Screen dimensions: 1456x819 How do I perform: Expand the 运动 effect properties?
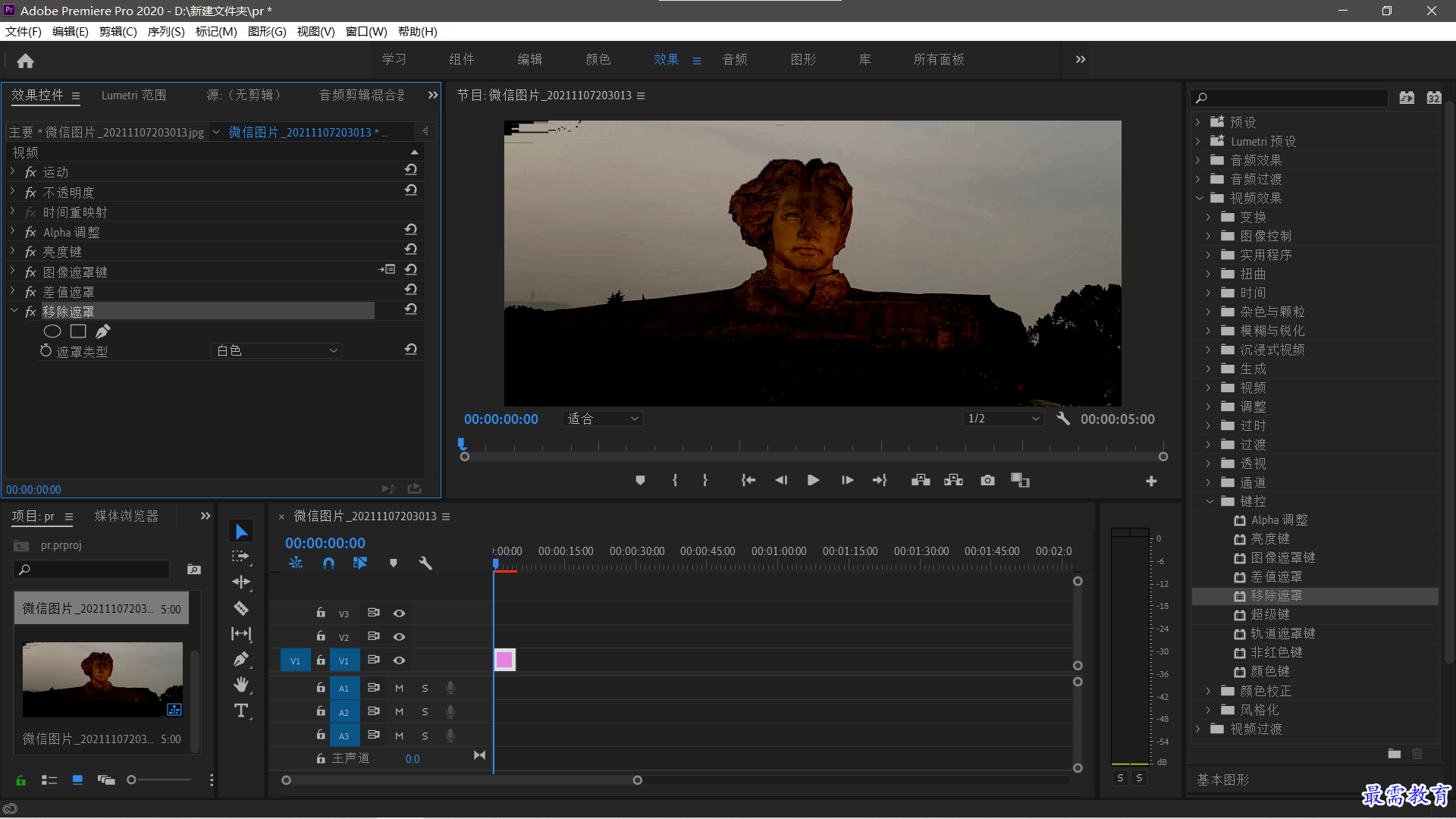[x=13, y=171]
